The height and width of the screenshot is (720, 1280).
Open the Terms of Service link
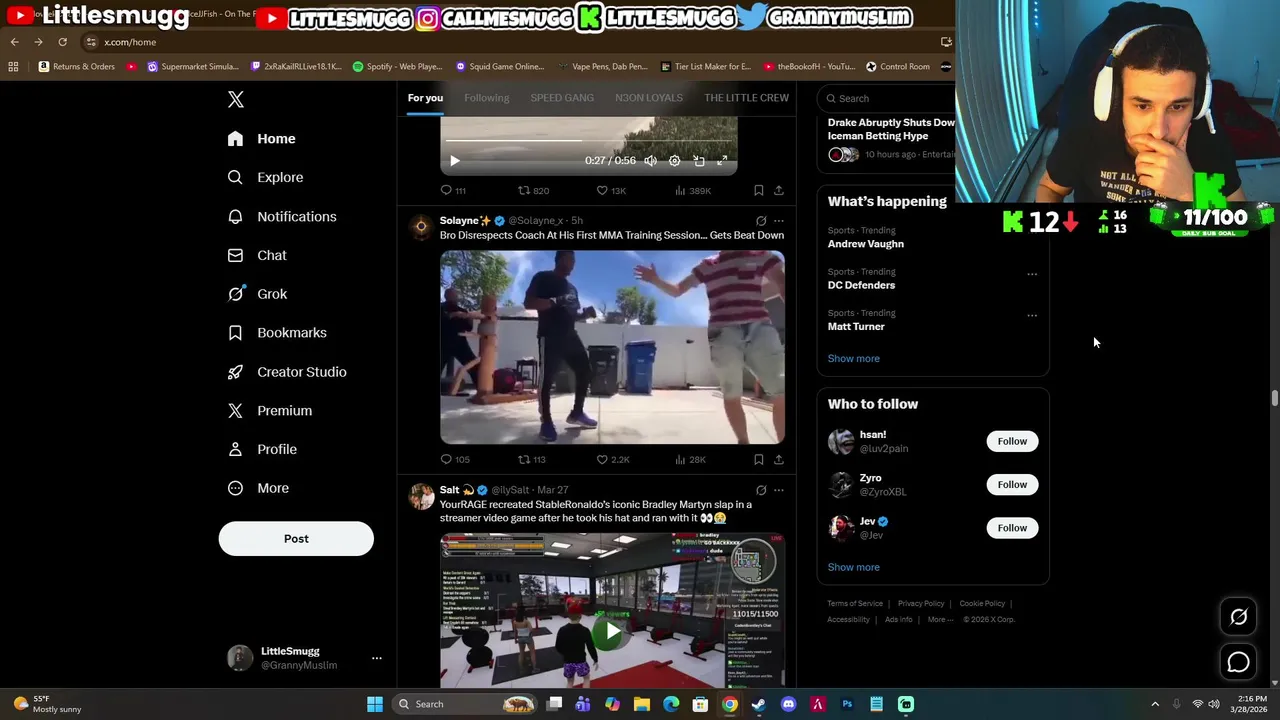855,603
